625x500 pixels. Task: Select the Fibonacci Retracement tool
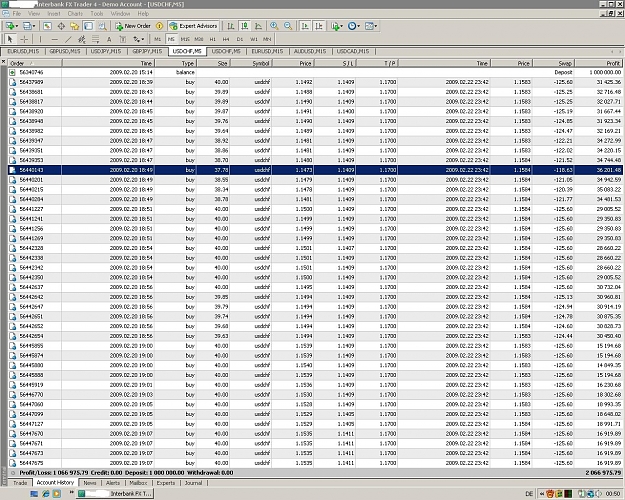point(96,39)
